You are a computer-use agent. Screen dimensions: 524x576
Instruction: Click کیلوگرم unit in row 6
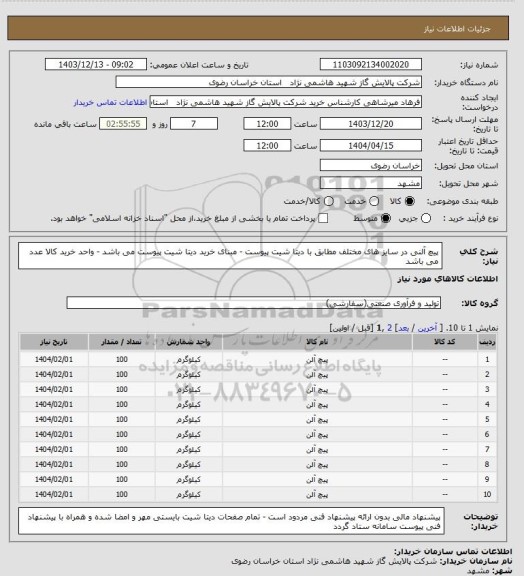pyautogui.click(x=189, y=435)
